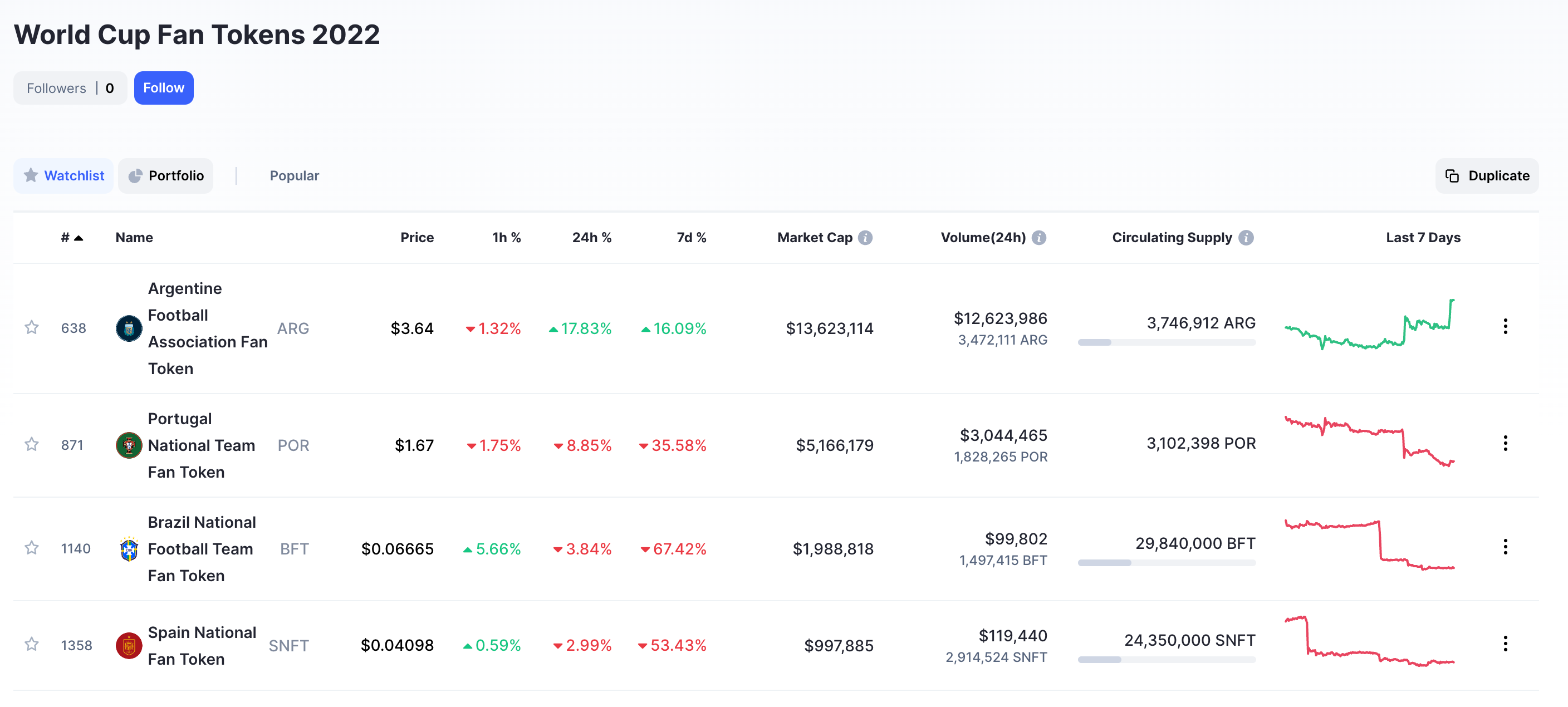
Task: Sort by the Name column header
Action: (x=134, y=238)
